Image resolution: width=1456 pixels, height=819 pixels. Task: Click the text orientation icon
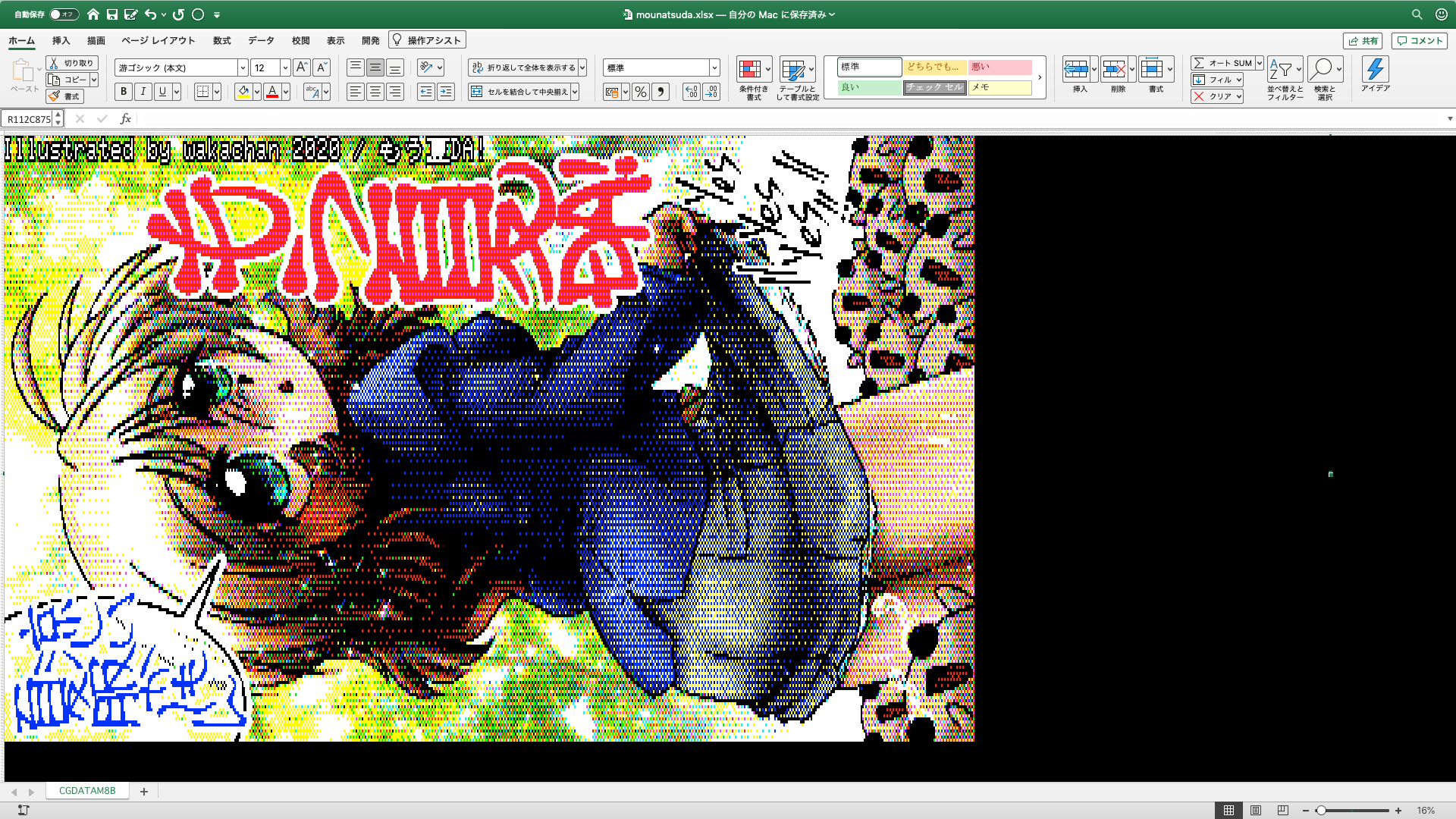click(426, 67)
